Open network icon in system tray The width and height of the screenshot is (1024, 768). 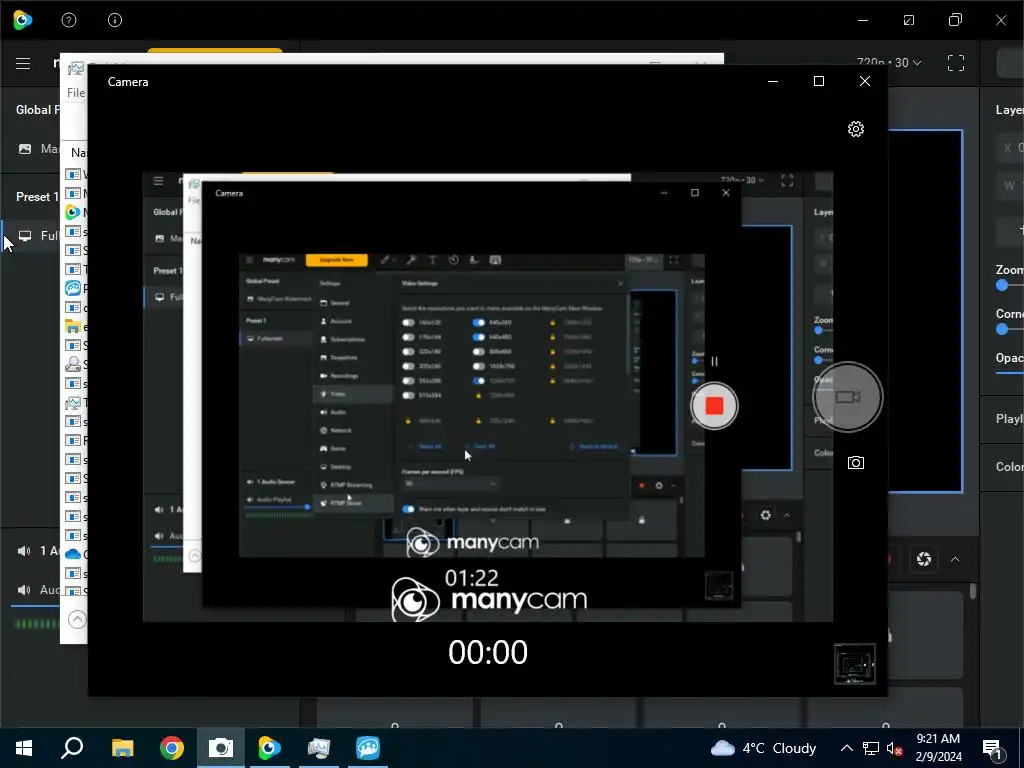coord(871,748)
